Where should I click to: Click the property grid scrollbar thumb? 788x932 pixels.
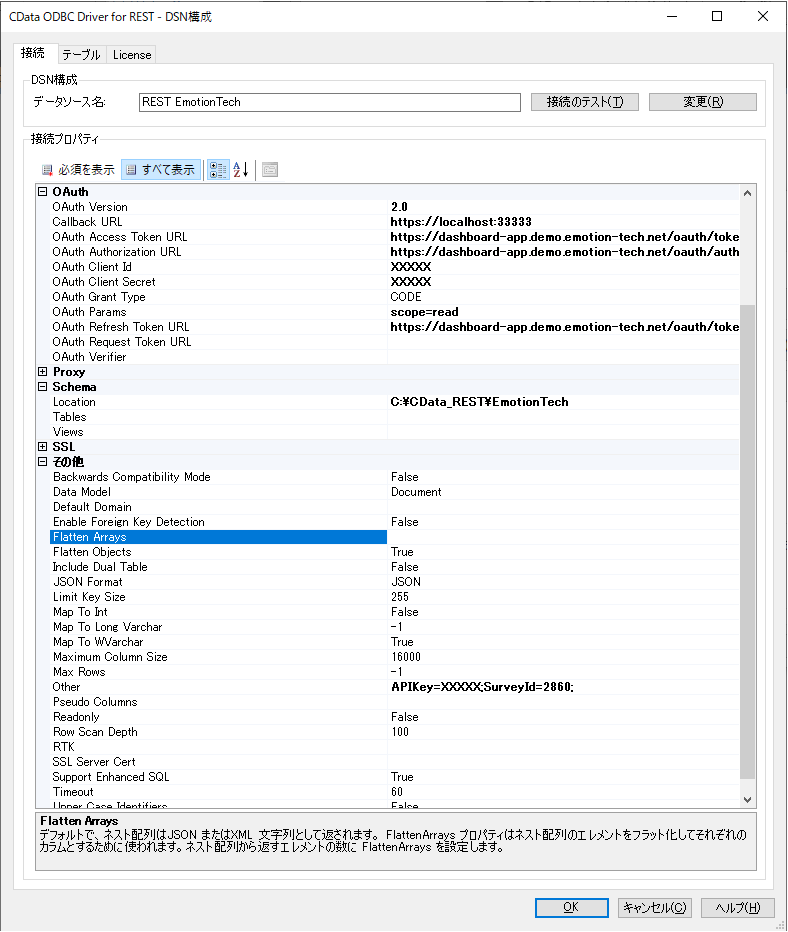[x=748, y=541]
